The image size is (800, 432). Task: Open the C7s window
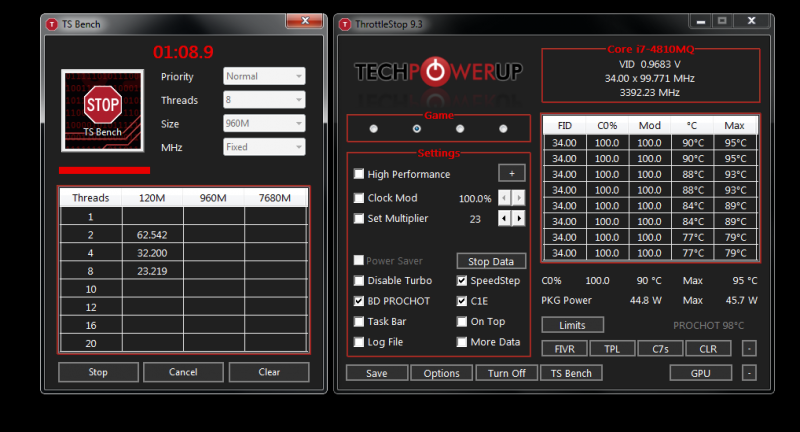660,349
